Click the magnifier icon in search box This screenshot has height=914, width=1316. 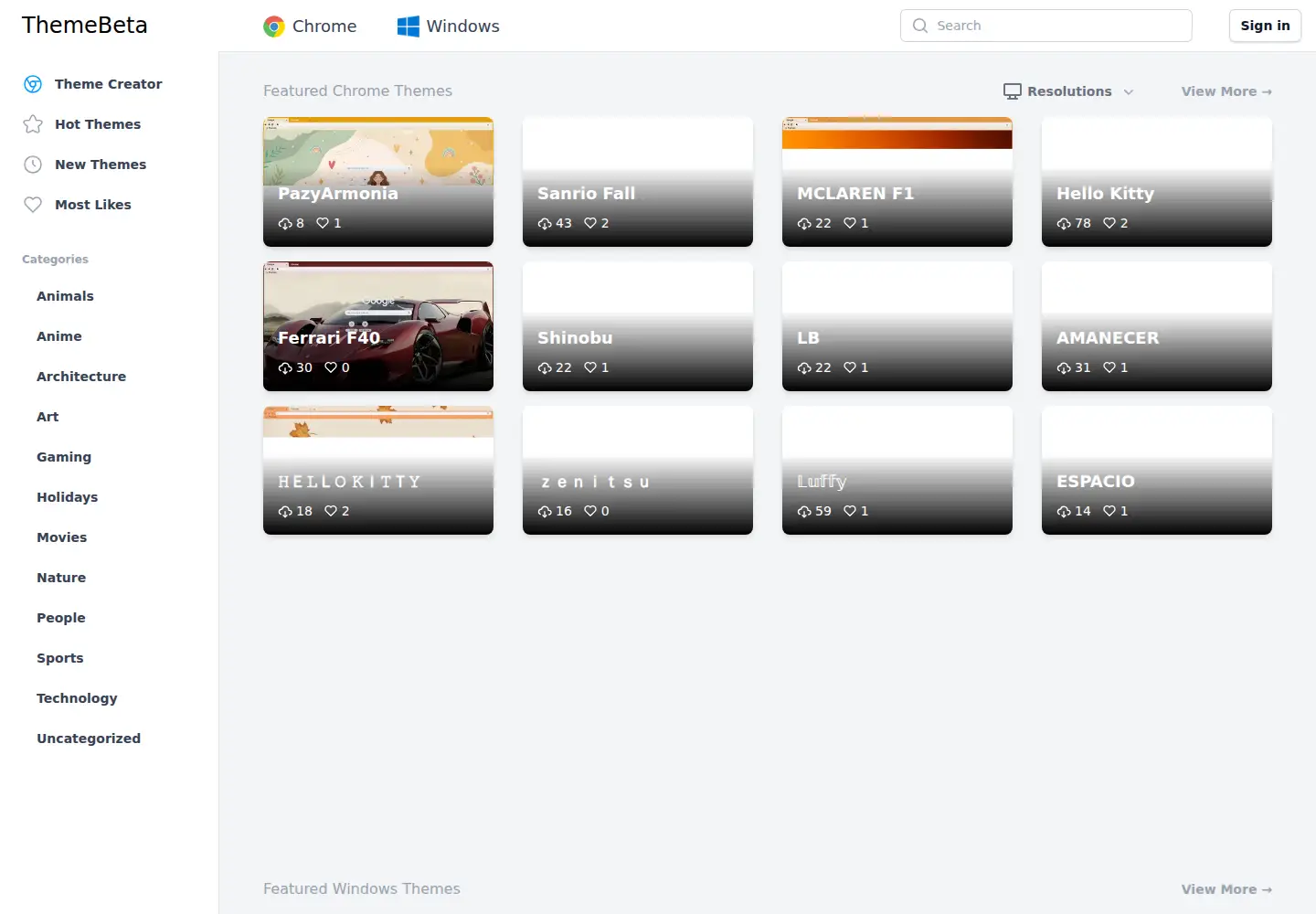(920, 26)
